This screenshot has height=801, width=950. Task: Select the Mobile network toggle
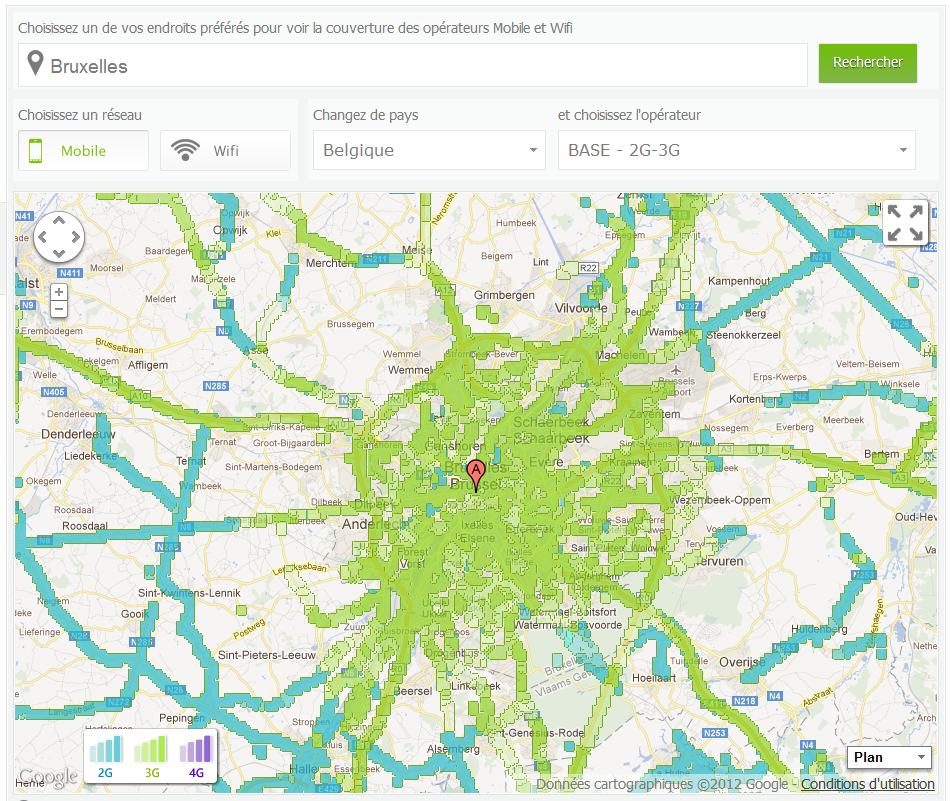click(x=83, y=150)
